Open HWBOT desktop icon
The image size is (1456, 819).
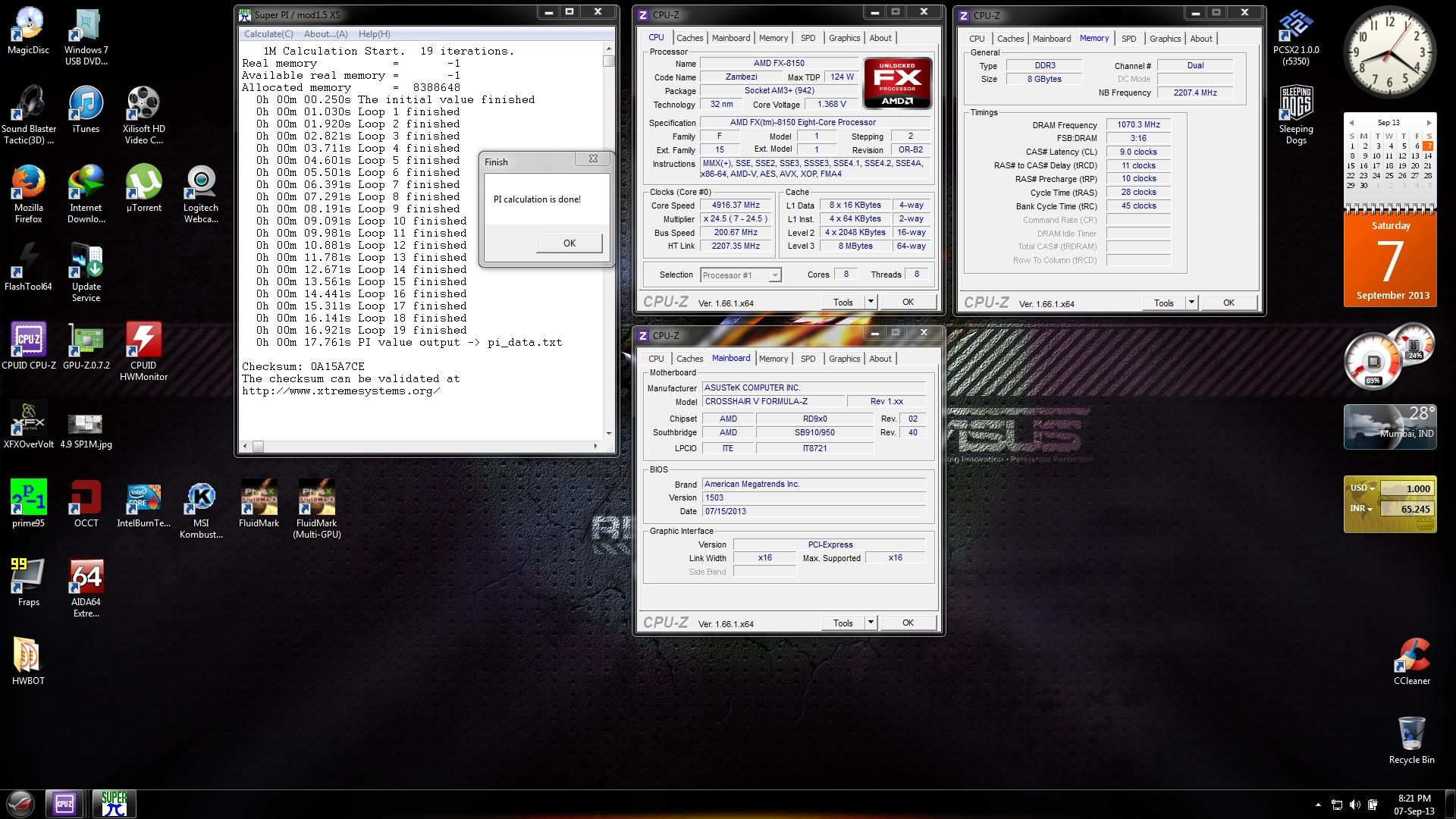(x=28, y=661)
